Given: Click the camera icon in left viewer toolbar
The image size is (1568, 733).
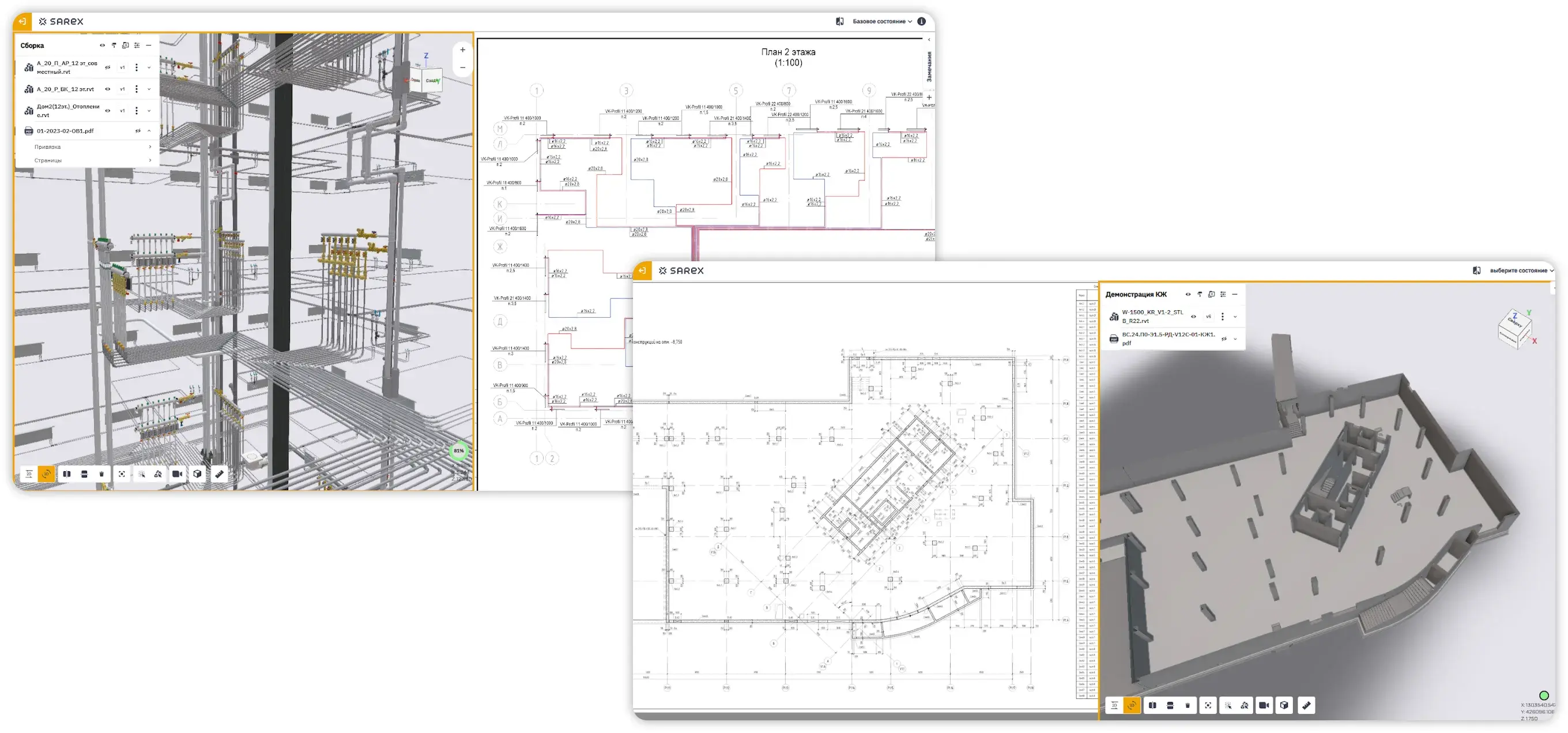Looking at the screenshot, I should coord(177,473).
